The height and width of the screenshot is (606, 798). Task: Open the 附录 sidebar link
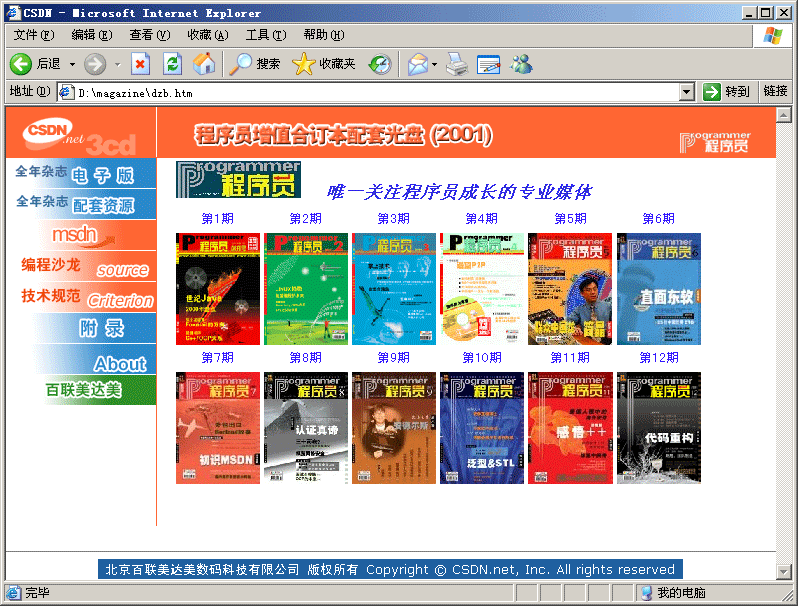[x=81, y=328]
